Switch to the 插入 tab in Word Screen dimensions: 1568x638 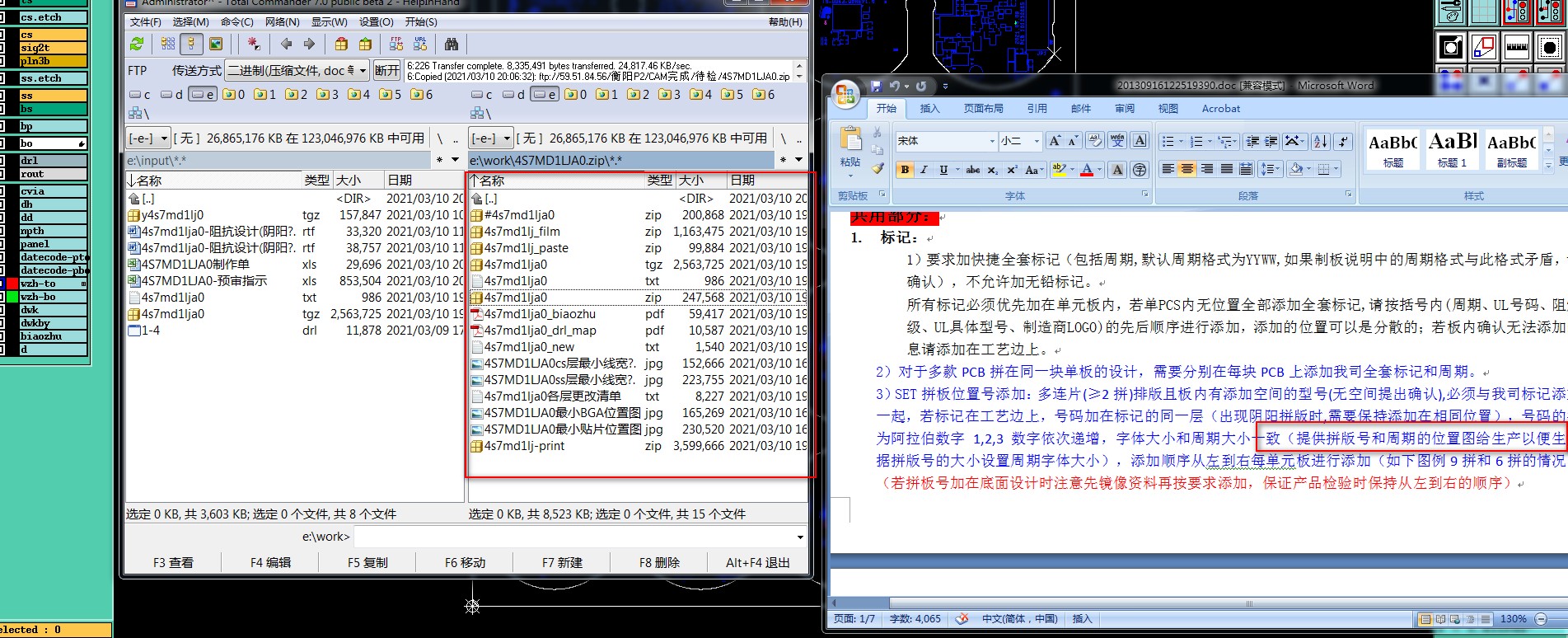930,109
